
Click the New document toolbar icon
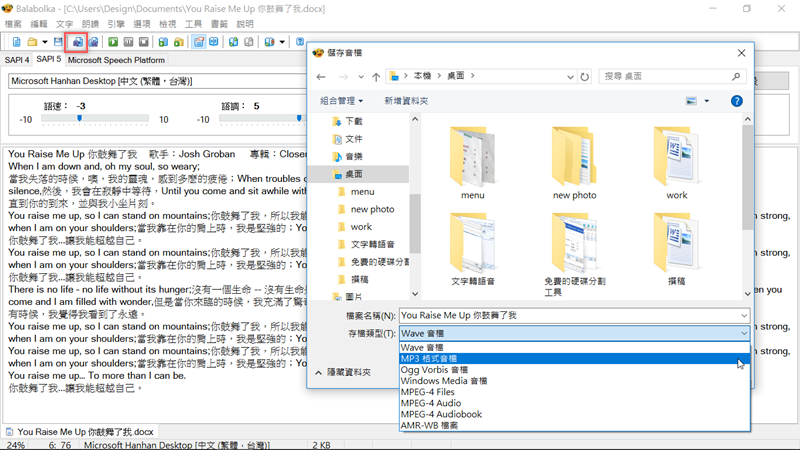pyautogui.click(x=16, y=42)
